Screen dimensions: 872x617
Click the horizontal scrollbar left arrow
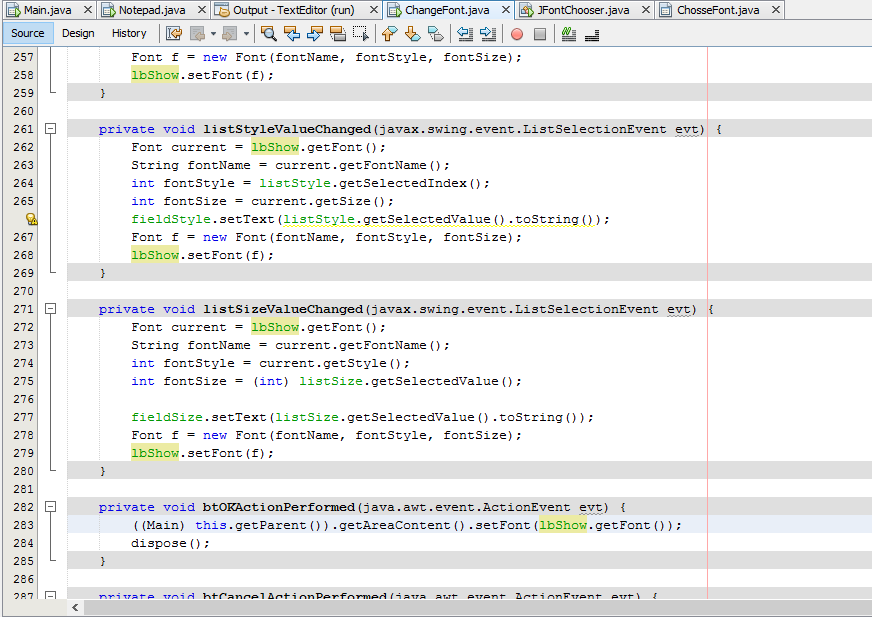[75, 607]
